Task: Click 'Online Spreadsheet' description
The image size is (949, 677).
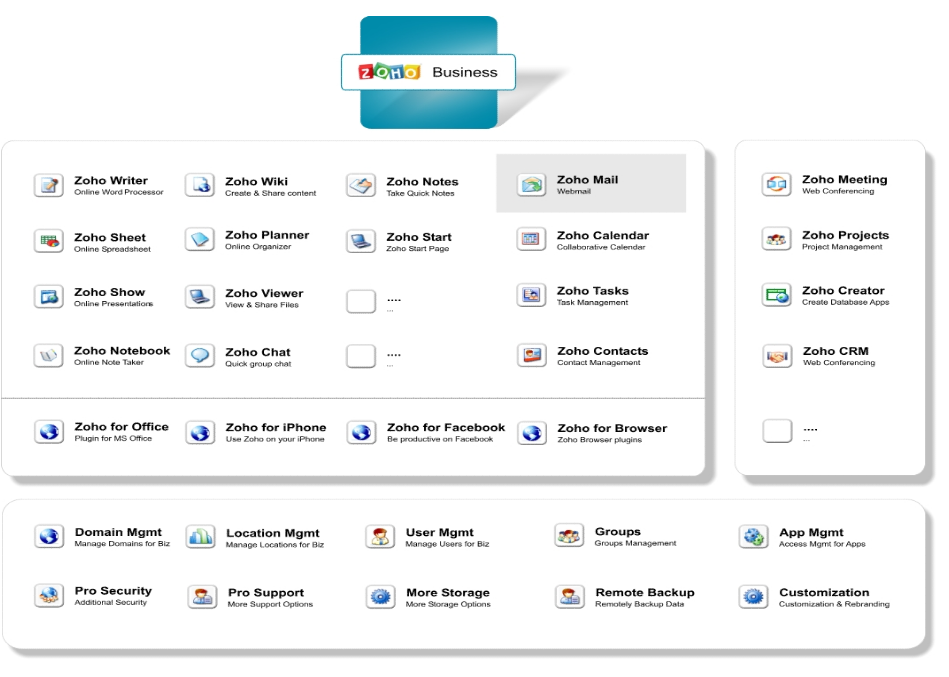Action: (x=113, y=249)
